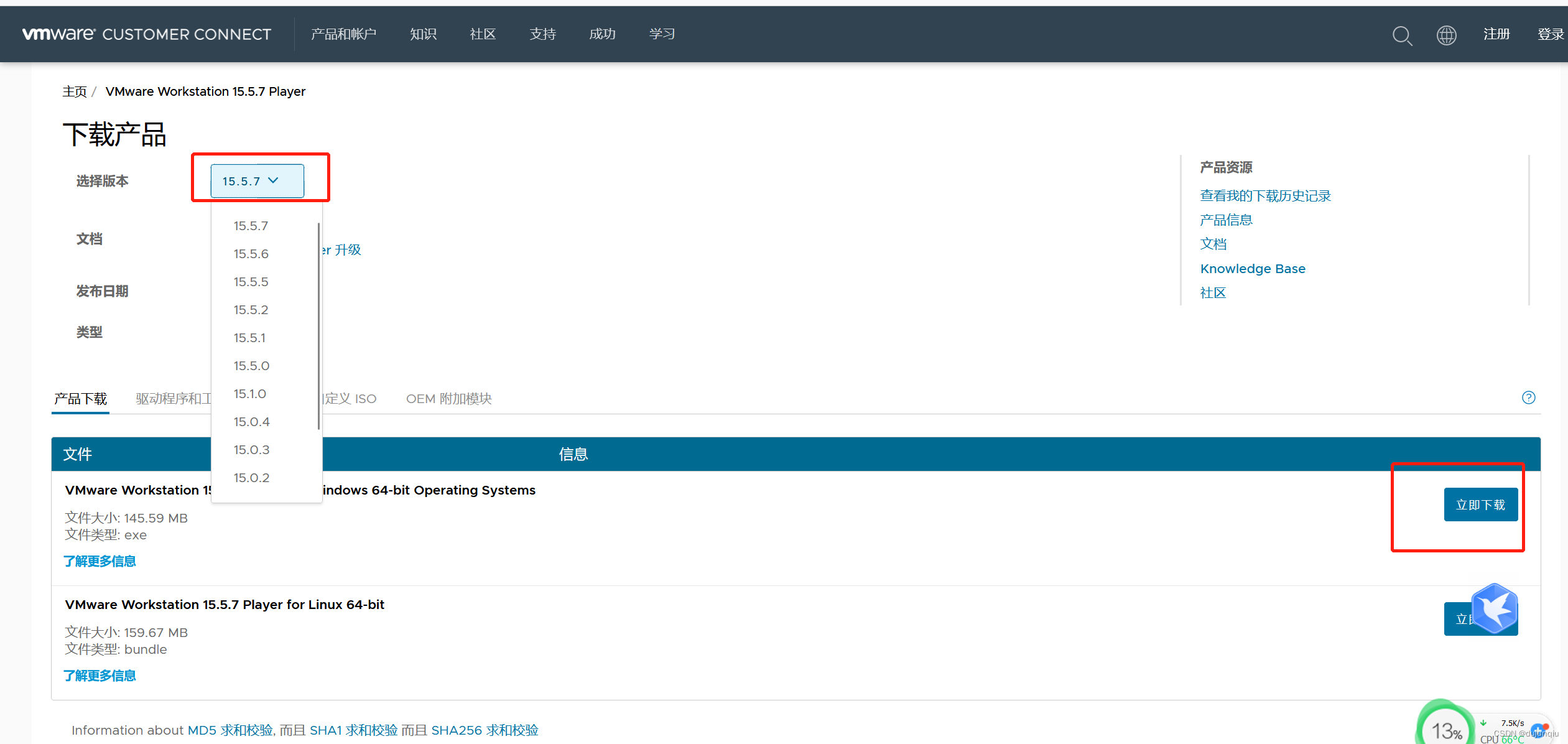The width and height of the screenshot is (1568, 744).
Task: Select version 15.1.0 from the list
Action: tap(250, 394)
